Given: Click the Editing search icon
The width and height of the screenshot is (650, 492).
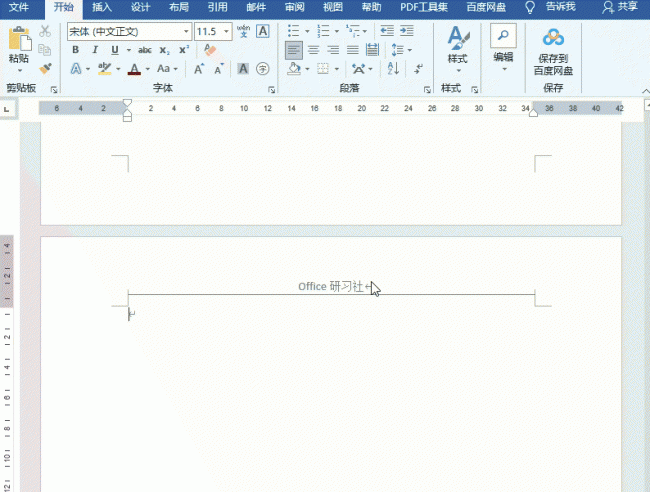Looking at the screenshot, I should pos(503,36).
